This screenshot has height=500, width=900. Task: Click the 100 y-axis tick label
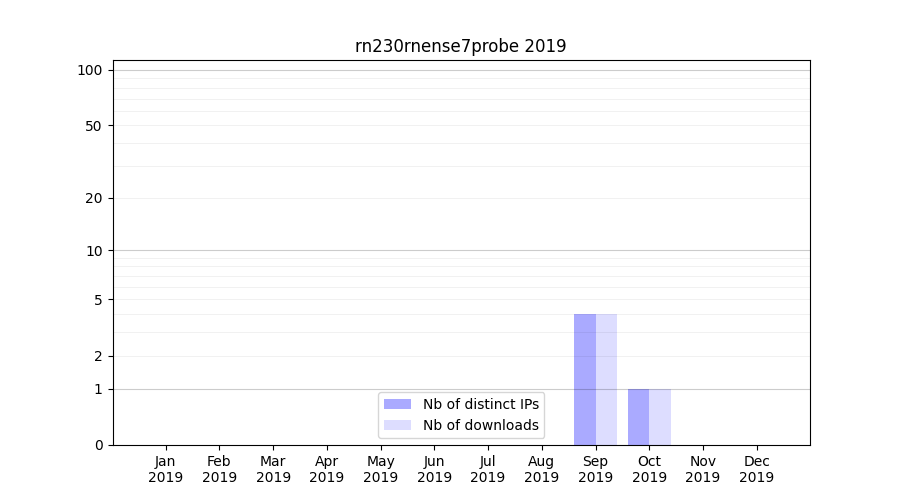(90, 70)
